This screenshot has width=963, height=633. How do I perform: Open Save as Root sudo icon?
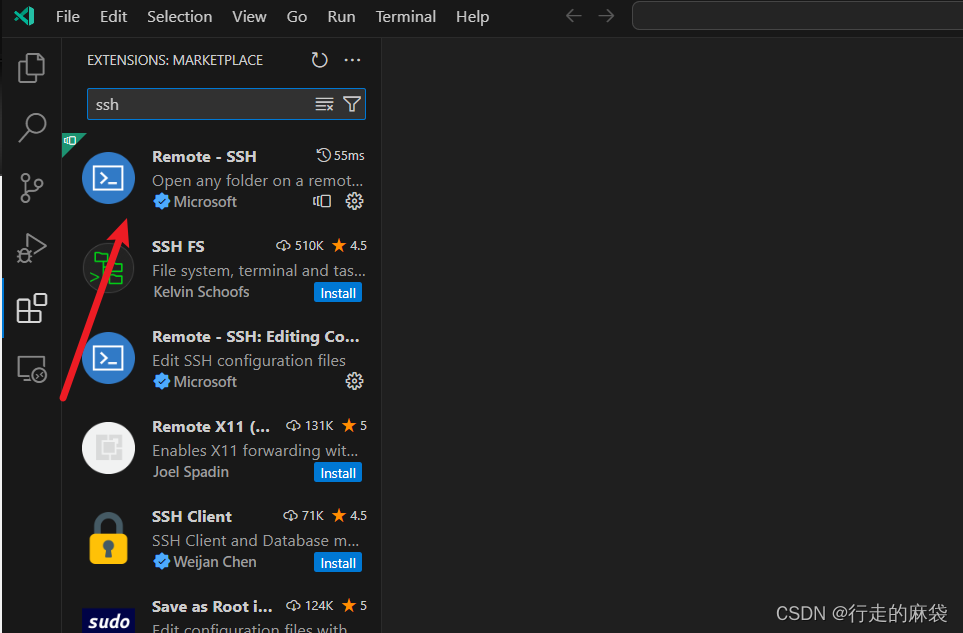pyautogui.click(x=109, y=620)
